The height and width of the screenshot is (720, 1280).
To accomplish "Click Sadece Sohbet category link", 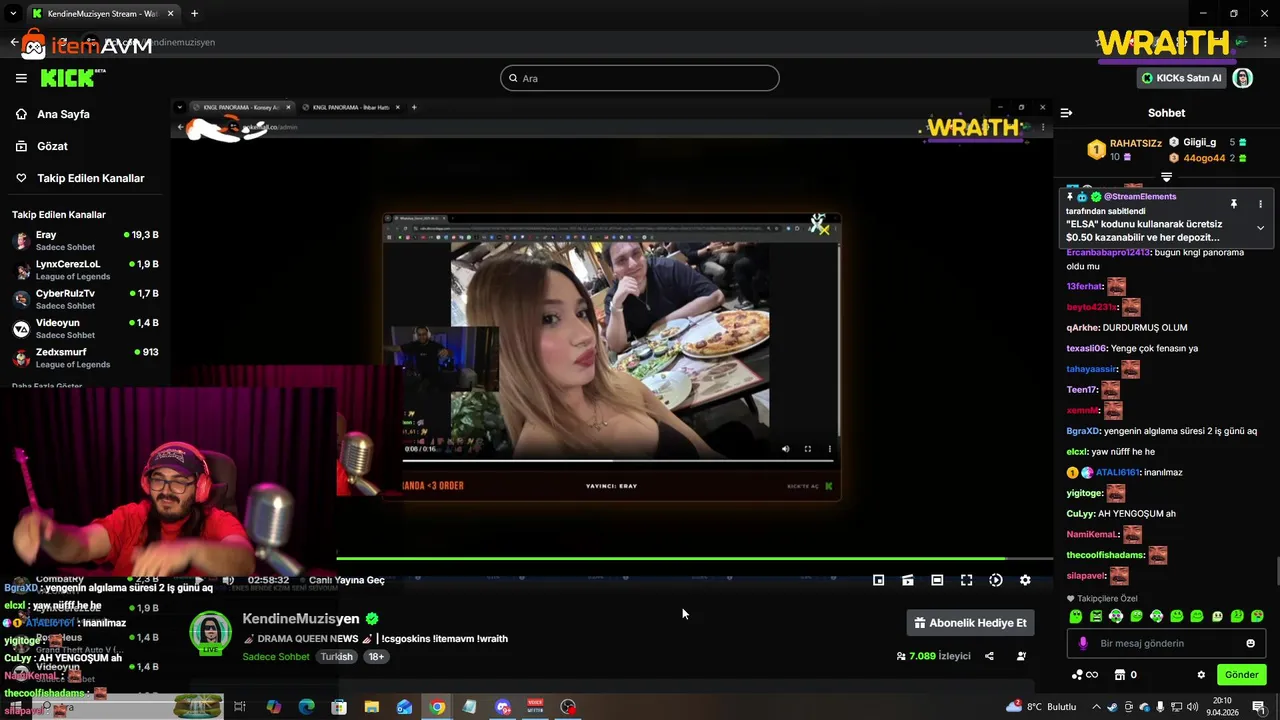I will (276, 657).
